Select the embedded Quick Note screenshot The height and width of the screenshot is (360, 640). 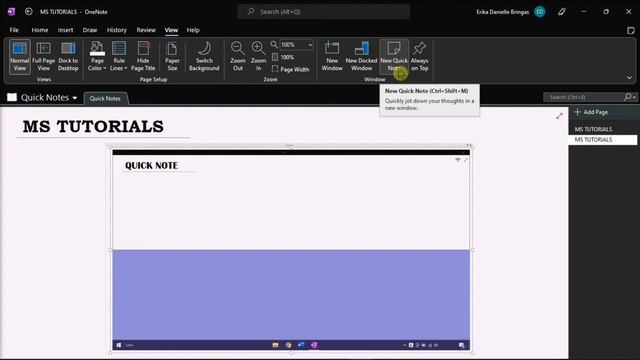point(291,250)
